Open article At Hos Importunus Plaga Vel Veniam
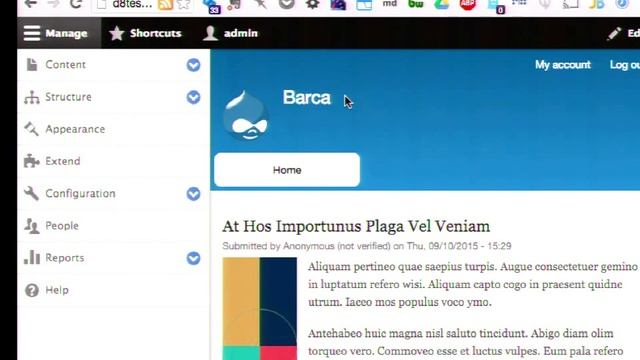 point(356,226)
